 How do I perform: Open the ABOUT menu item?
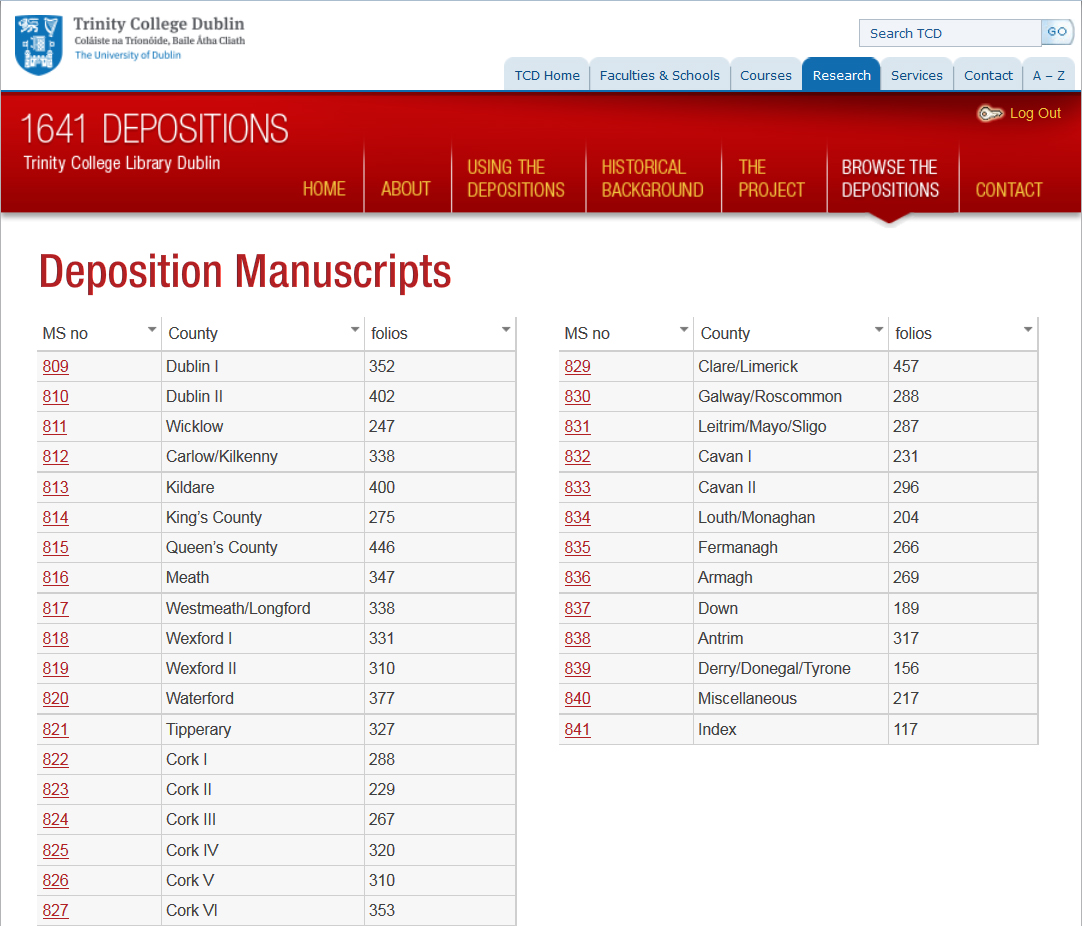pyautogui.click(x=406, y=189)
